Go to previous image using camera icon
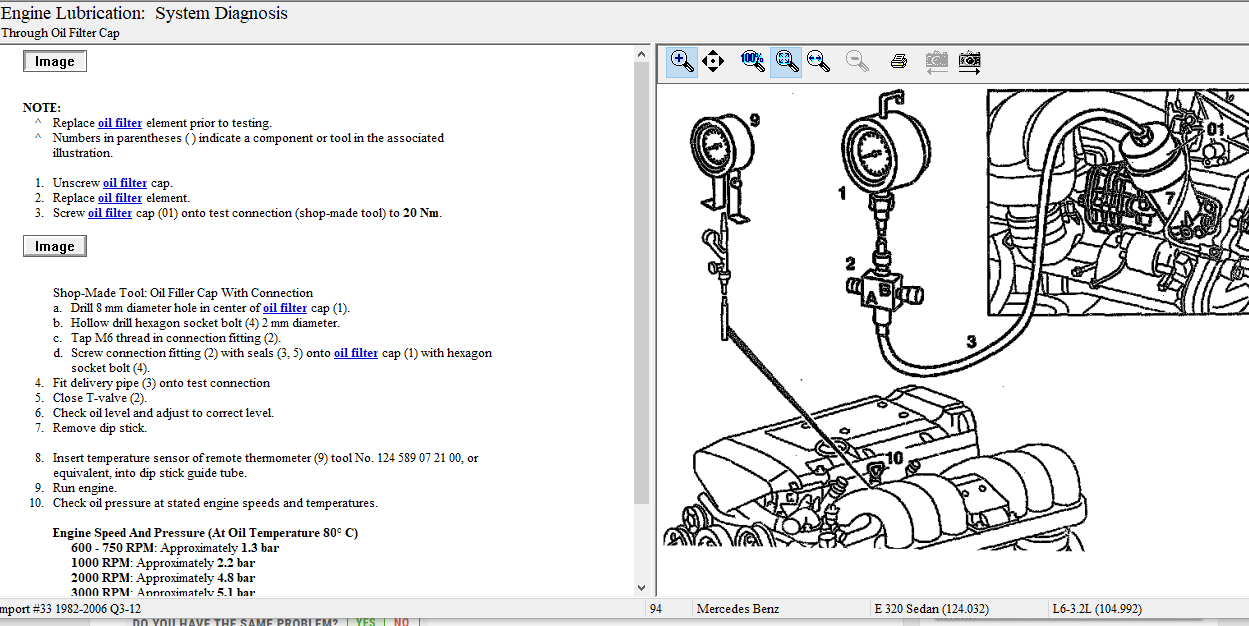The width and height of the screenshot is (1249, 626). tap(936, 61)
